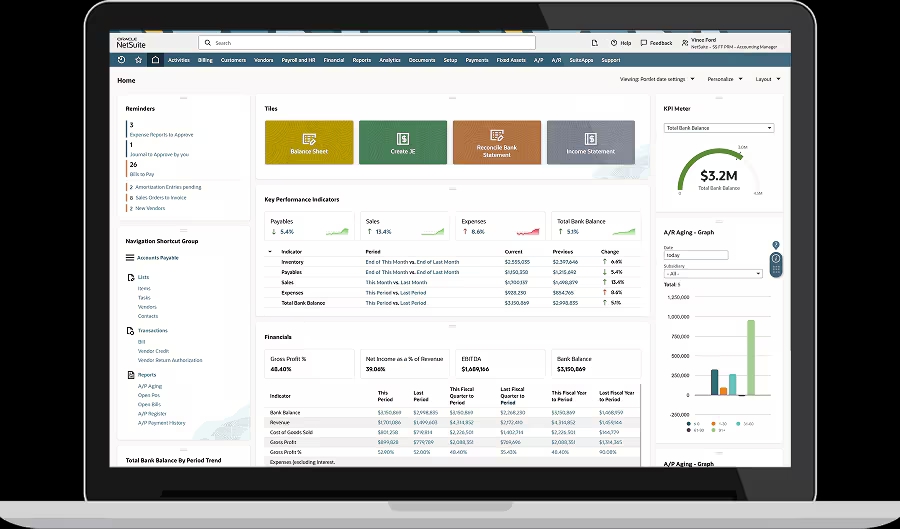
Task: Open the Balance Sheet tile
Action: coord(309,142)
